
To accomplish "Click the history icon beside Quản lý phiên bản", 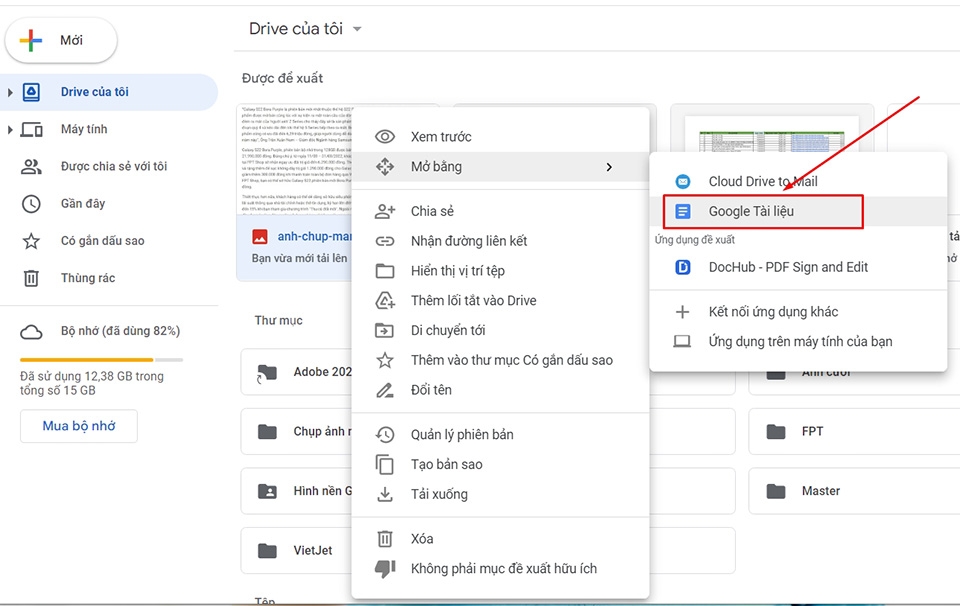I will click(384, 435).
